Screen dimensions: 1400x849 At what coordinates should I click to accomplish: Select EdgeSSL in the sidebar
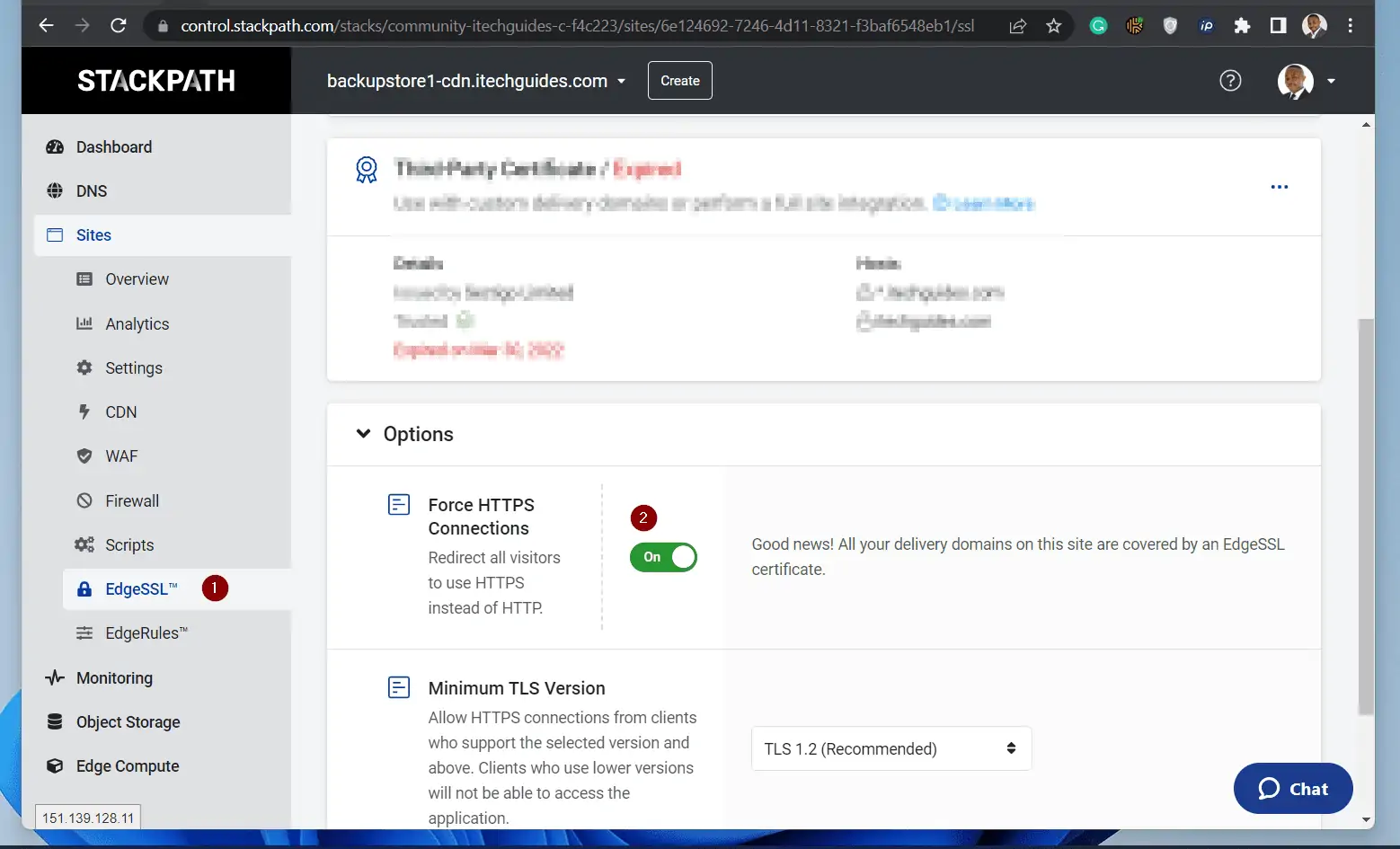point(177,589)
